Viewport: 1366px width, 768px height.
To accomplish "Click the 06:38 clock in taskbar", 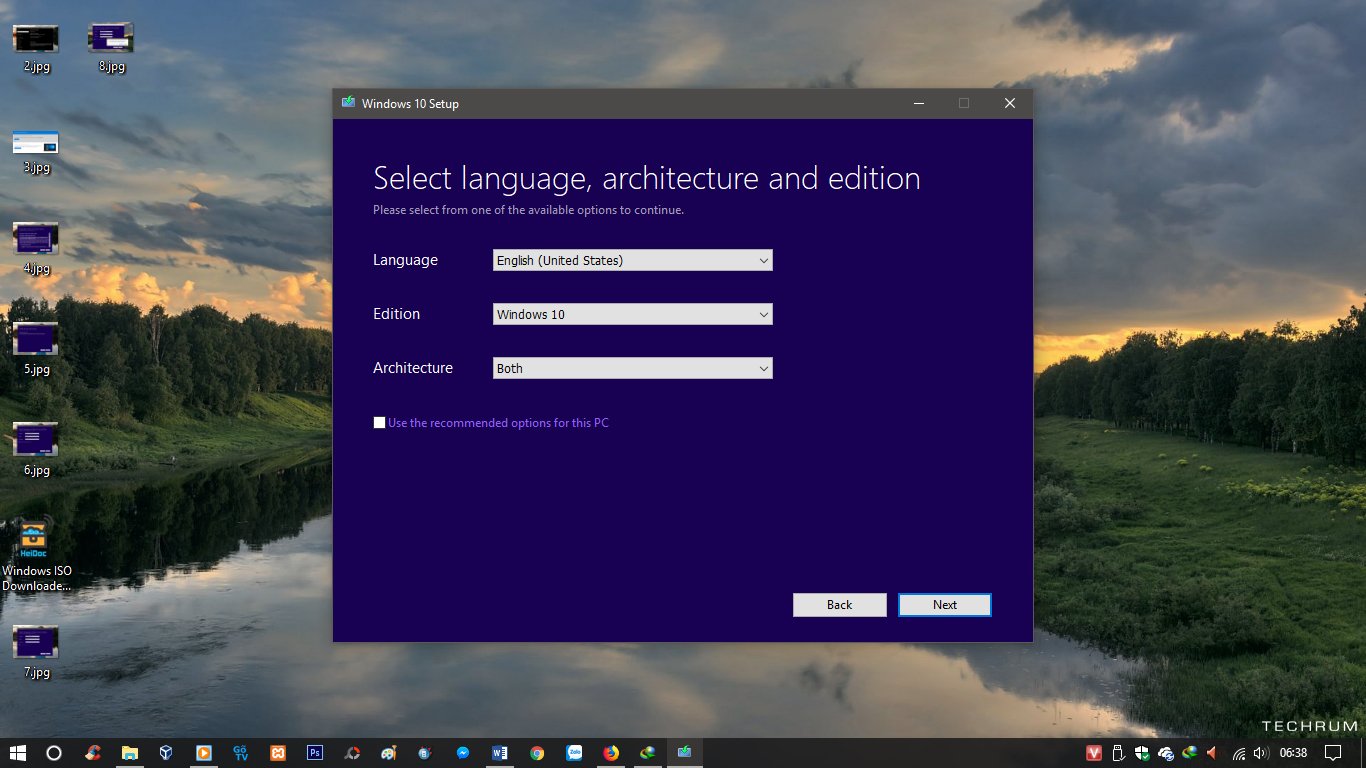I will [x=1294, y=753].
